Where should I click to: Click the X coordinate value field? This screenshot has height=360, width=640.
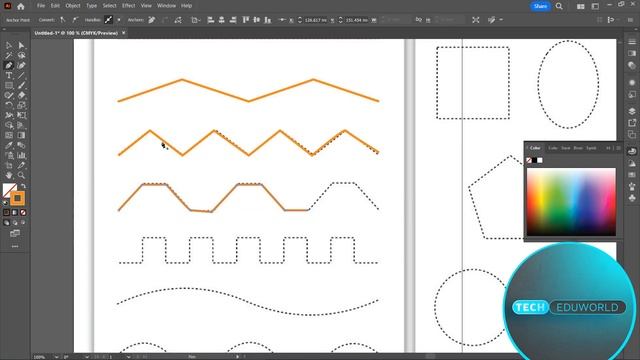coord(316,20)
